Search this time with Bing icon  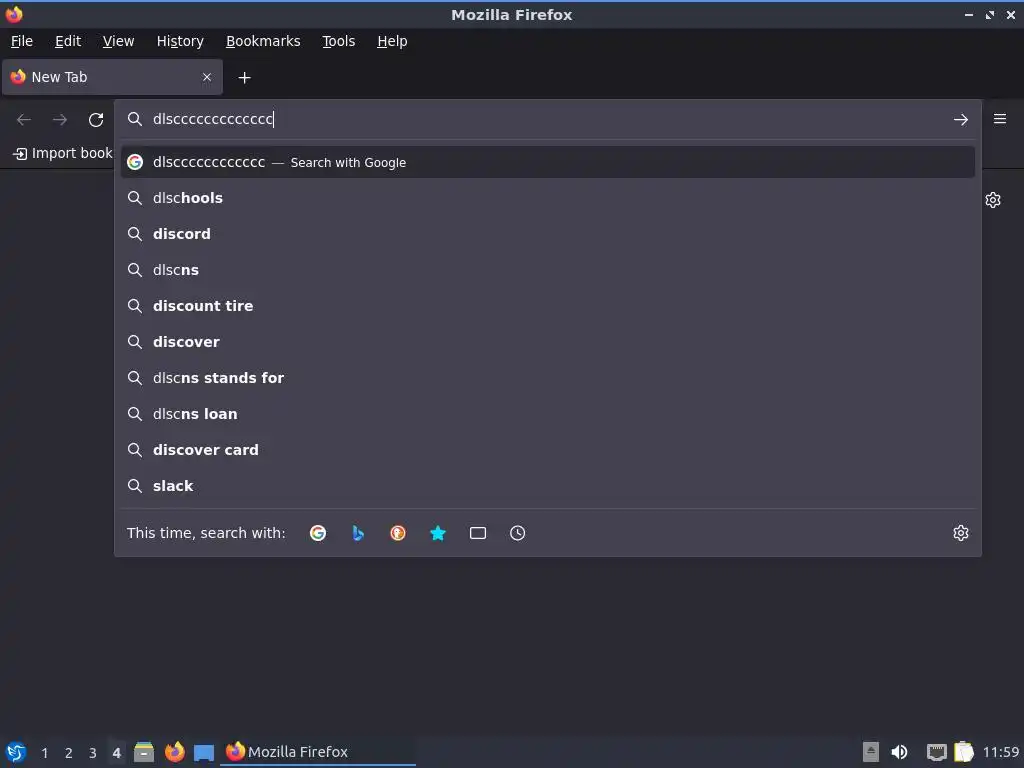point(358,533)
